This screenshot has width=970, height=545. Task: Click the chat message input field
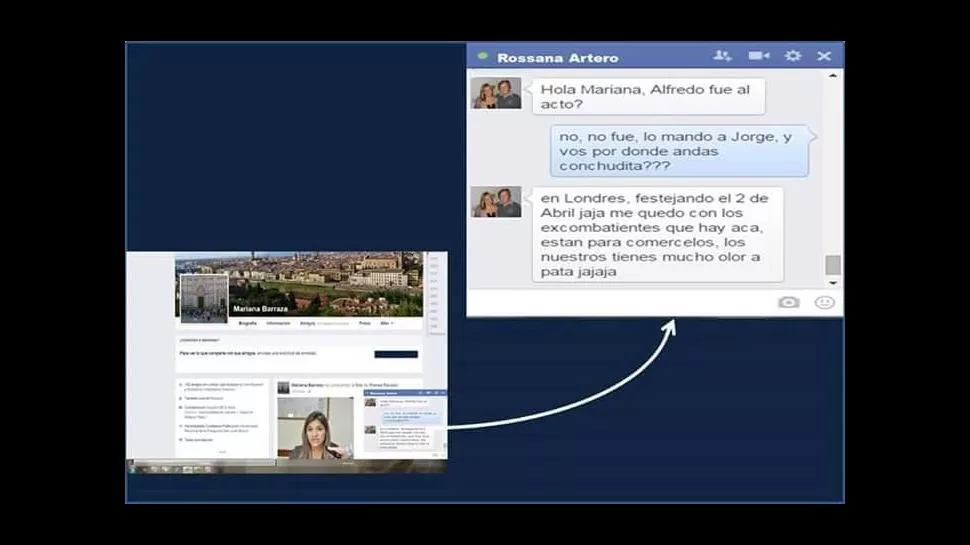(x=620, y=302)
